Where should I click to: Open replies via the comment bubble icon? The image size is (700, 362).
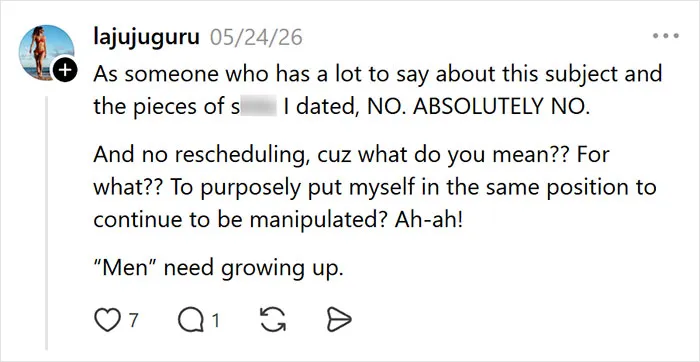pyautogui.click(x=190, y=320)
